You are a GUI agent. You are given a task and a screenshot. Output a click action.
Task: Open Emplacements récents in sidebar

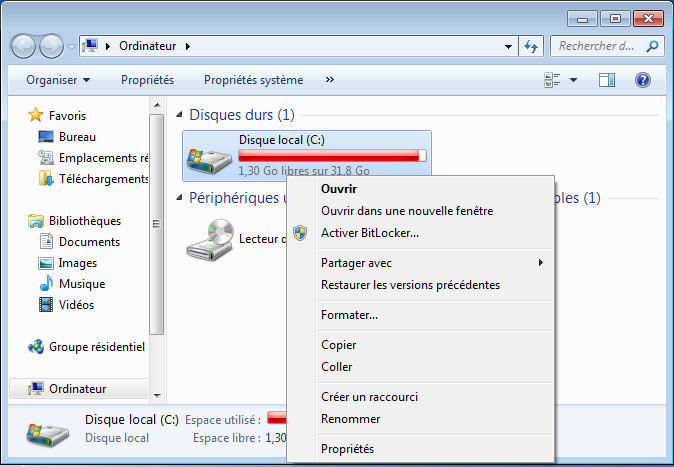(x=104, y=158)
